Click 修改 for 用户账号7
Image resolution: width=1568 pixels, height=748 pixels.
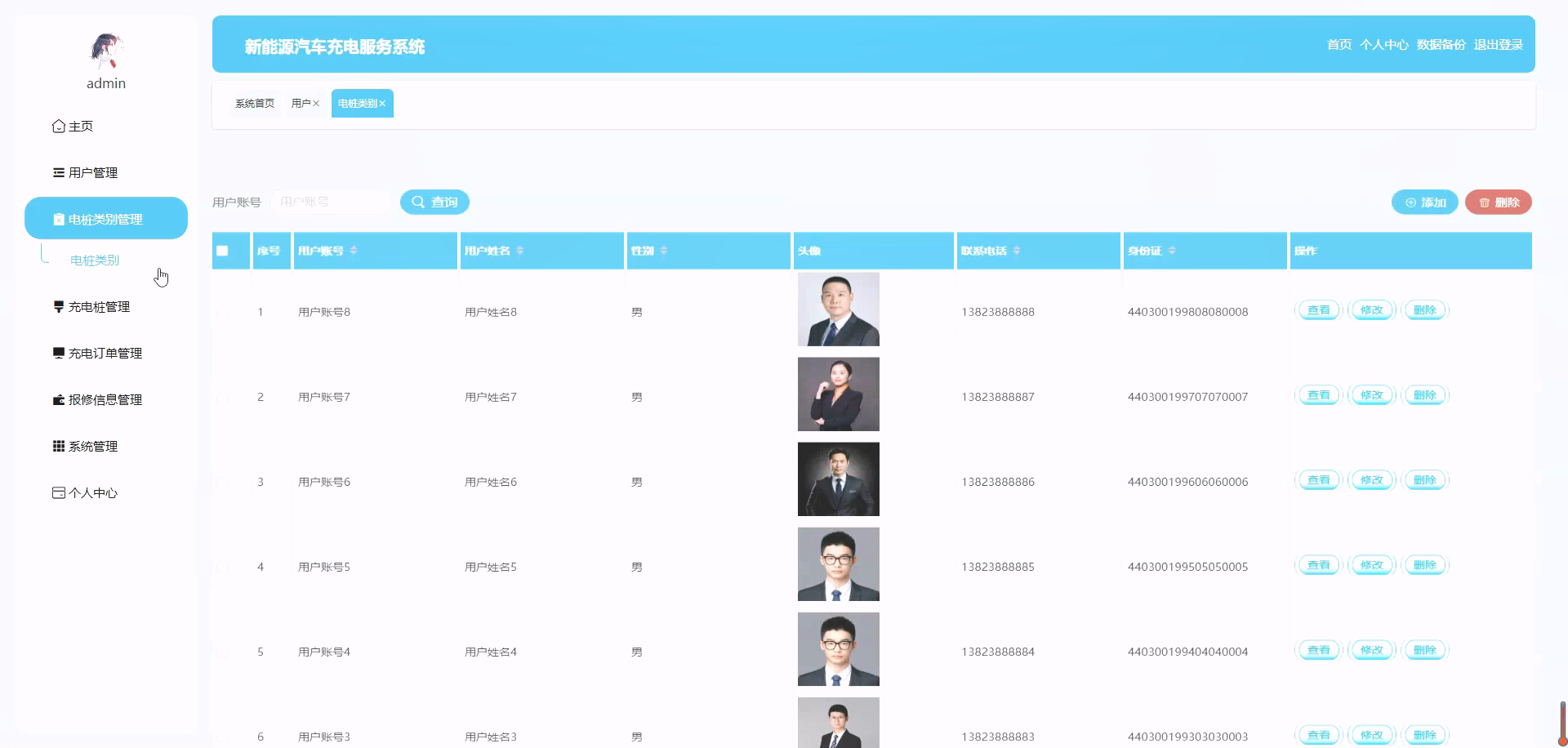[x=1372, y=395]
